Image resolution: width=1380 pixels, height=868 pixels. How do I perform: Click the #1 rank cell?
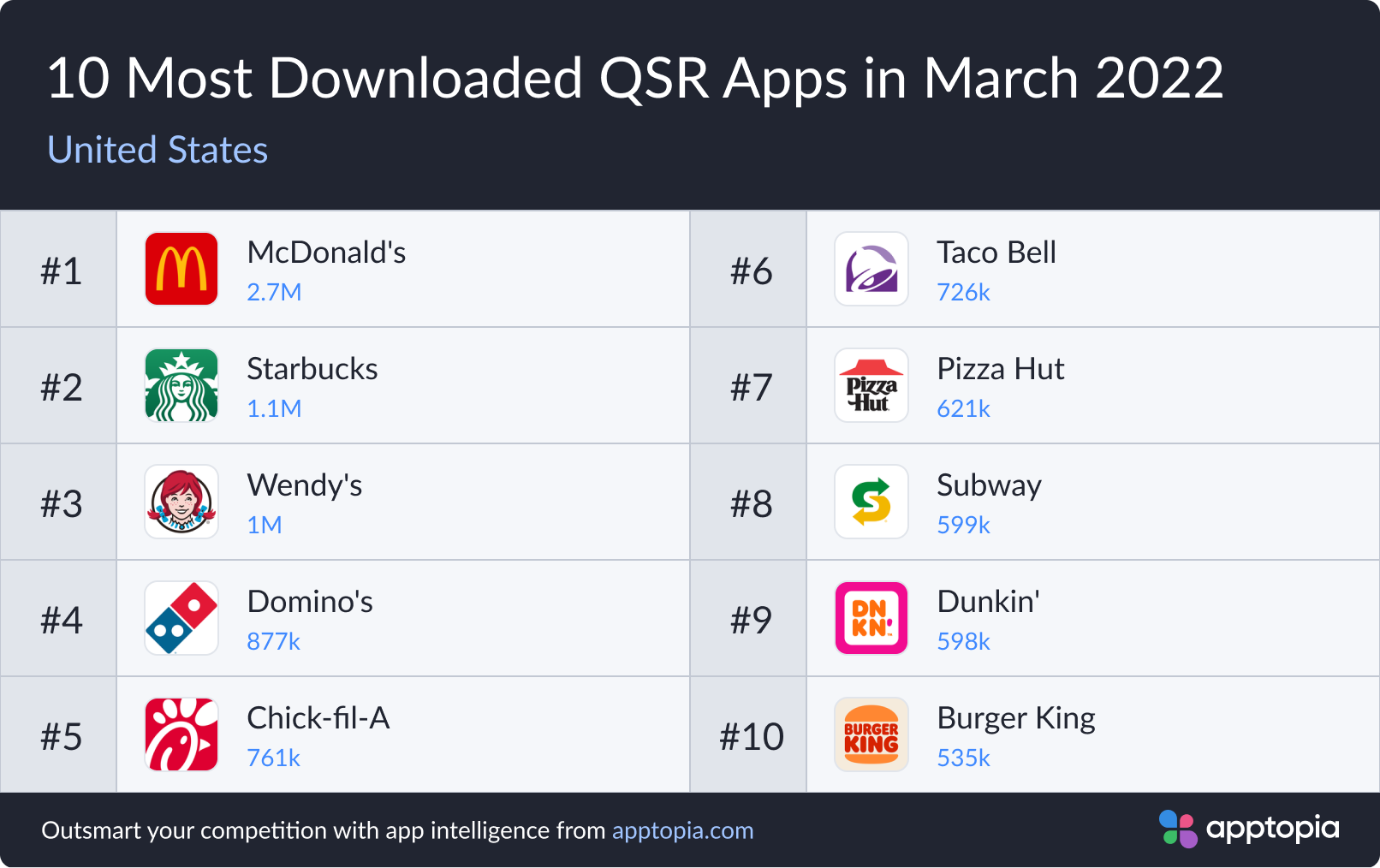(61, 271)
